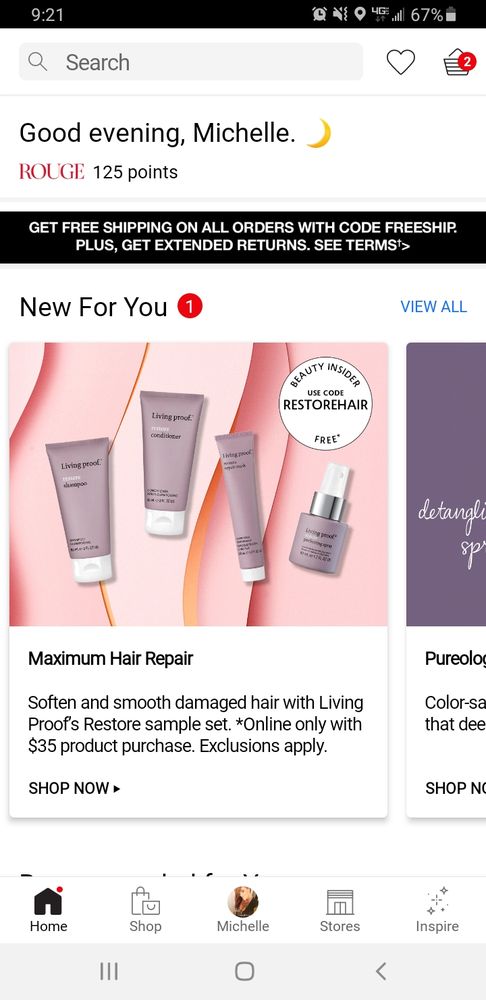
Task: Open the Living Proof product image
Action: tap(198, 484)
